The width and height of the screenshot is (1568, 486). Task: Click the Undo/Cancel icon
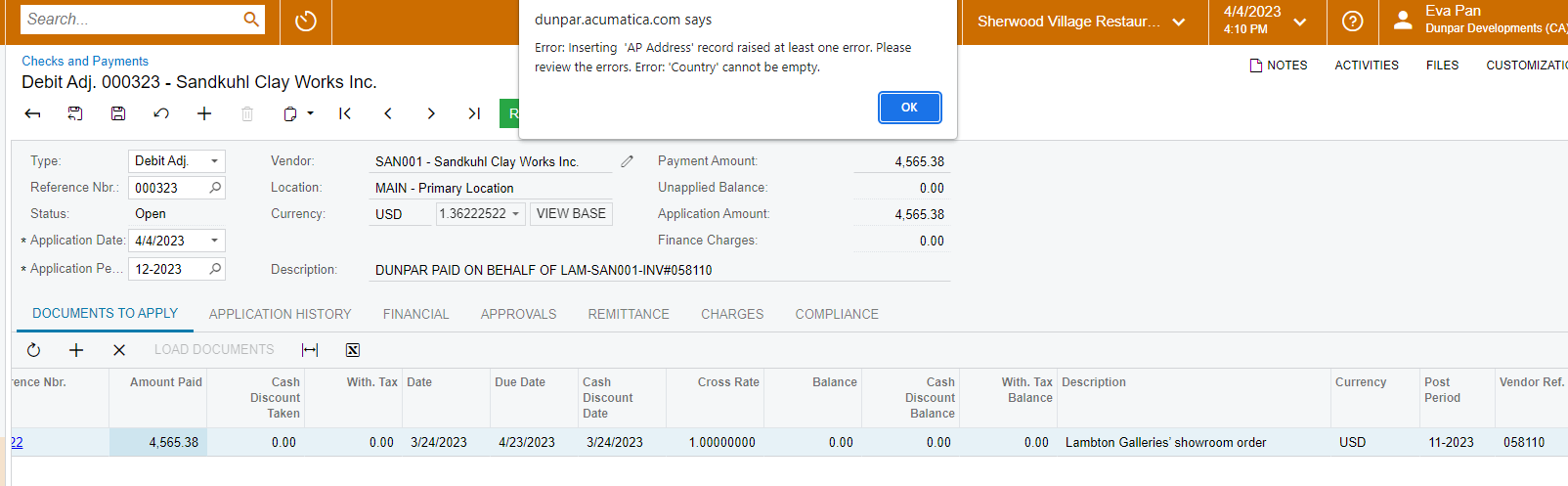(161, 113)
